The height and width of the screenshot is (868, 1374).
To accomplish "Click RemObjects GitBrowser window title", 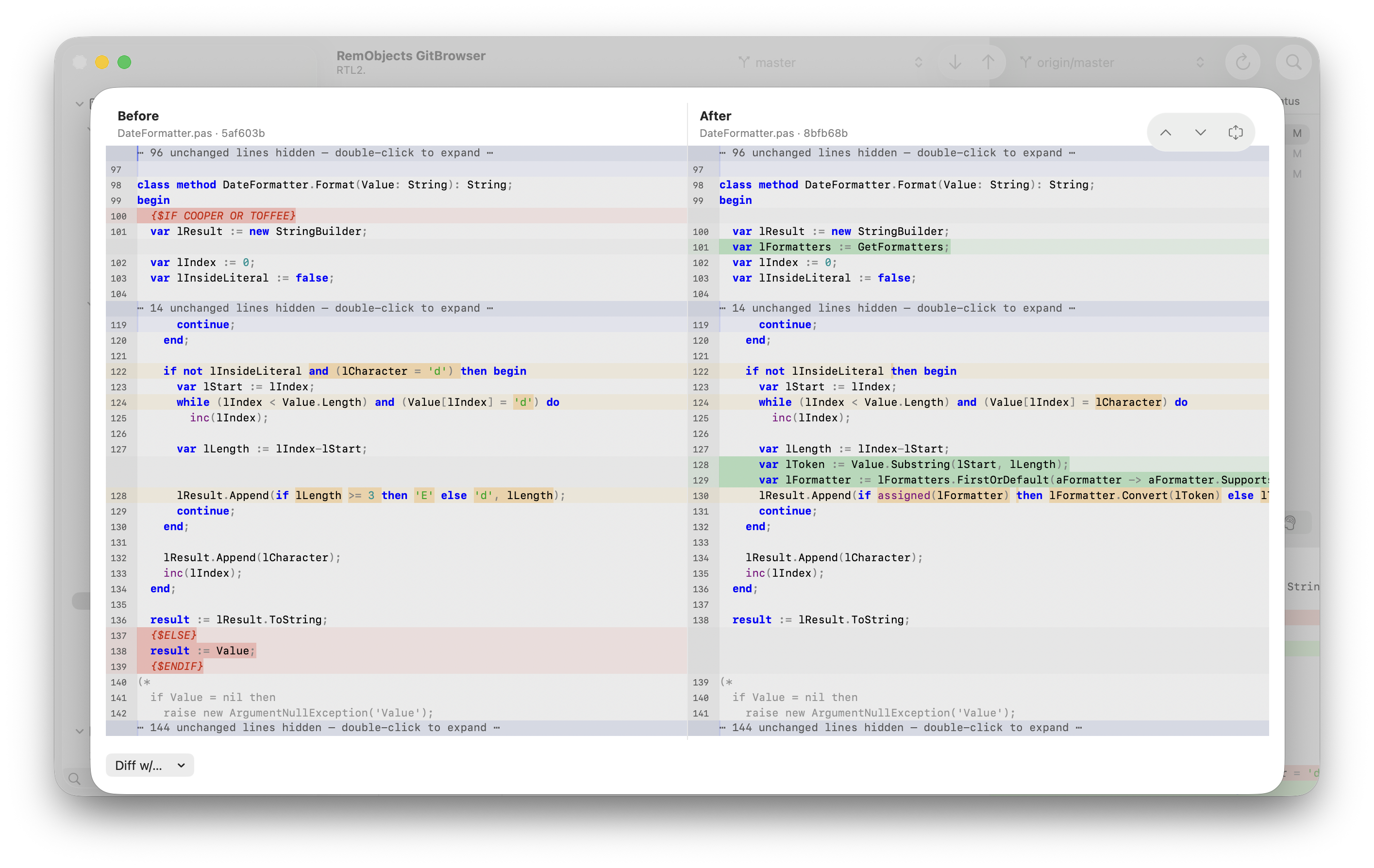I will 411,55.
